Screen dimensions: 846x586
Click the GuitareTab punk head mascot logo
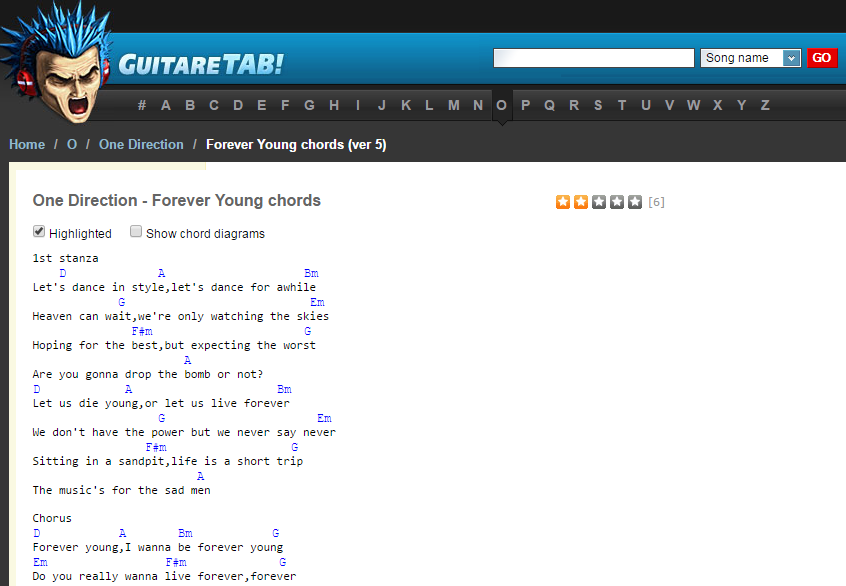tap(57, 62)
